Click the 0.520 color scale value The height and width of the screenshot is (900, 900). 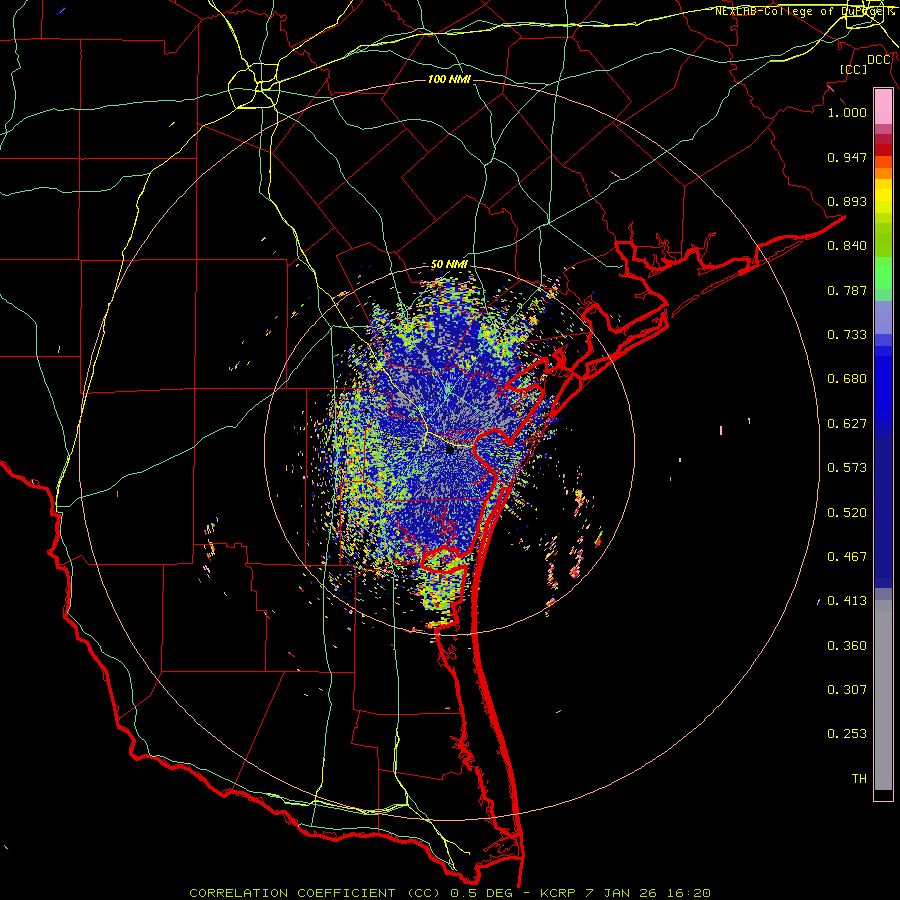click(x=847, y=513)
